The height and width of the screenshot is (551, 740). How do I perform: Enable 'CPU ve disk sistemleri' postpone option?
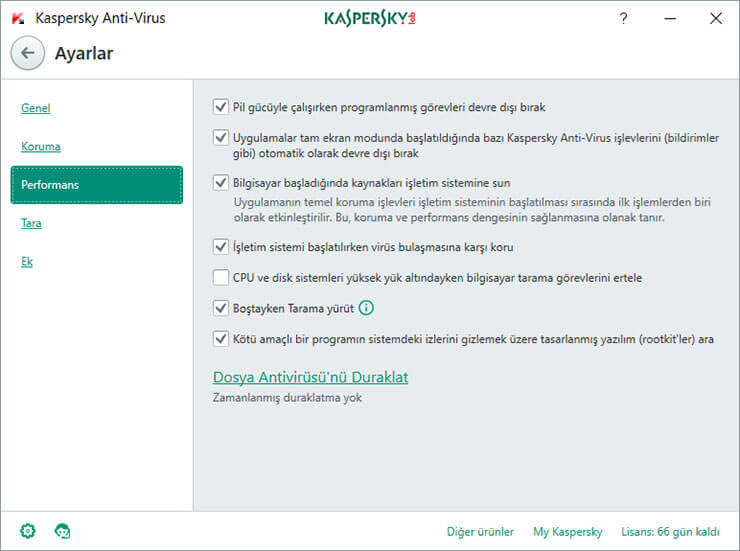[221, 277]
